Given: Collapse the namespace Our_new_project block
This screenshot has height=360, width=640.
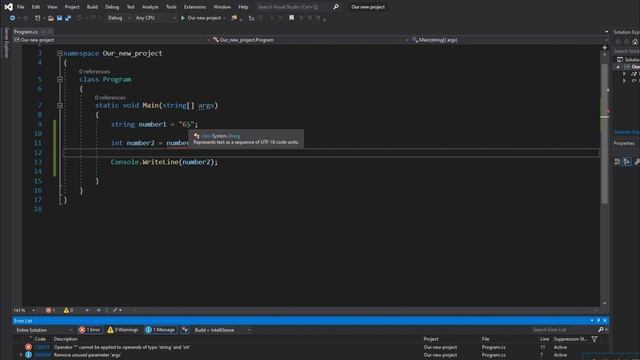Looking at the screenshot, I should coord(60,53).
